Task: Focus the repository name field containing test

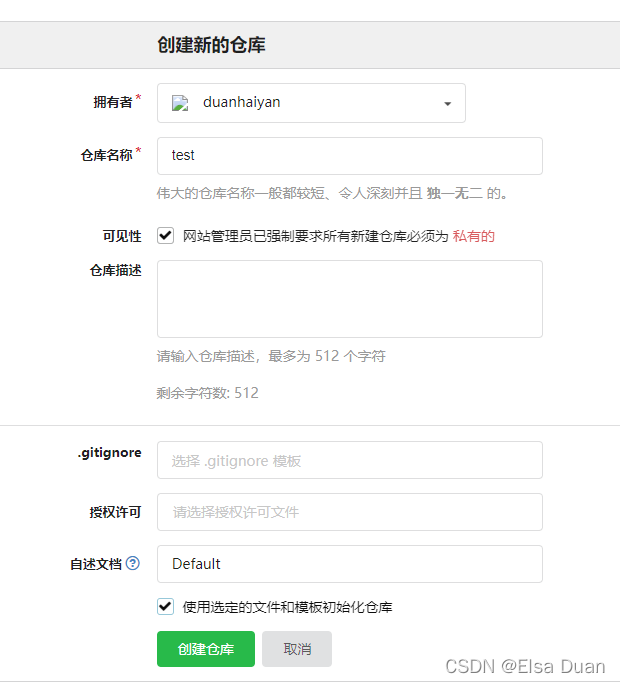Action: [x=349, y=156]
